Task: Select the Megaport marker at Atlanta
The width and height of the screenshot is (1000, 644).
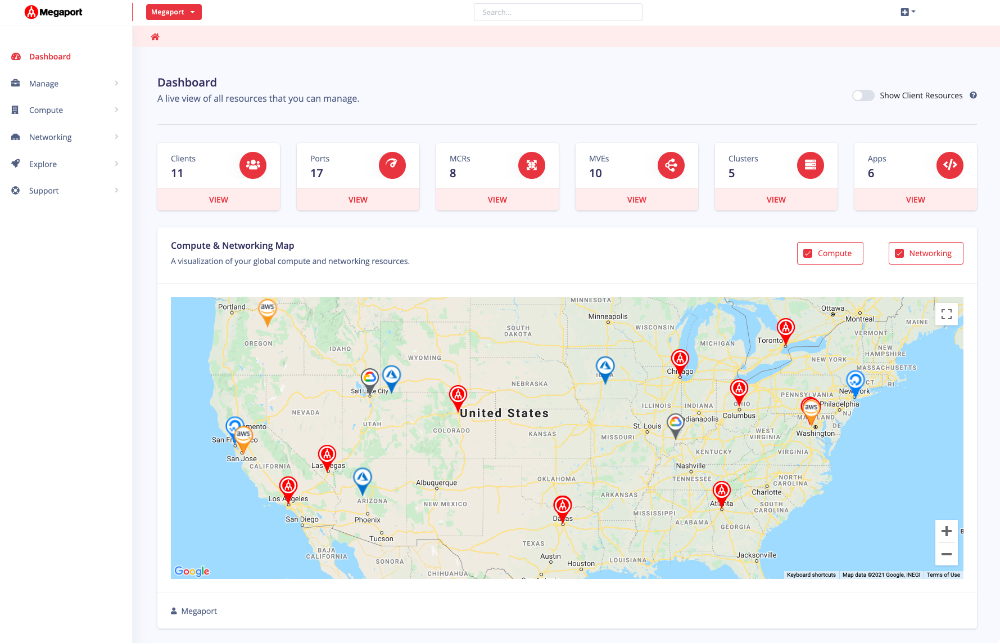Action: tap(721, 494)
